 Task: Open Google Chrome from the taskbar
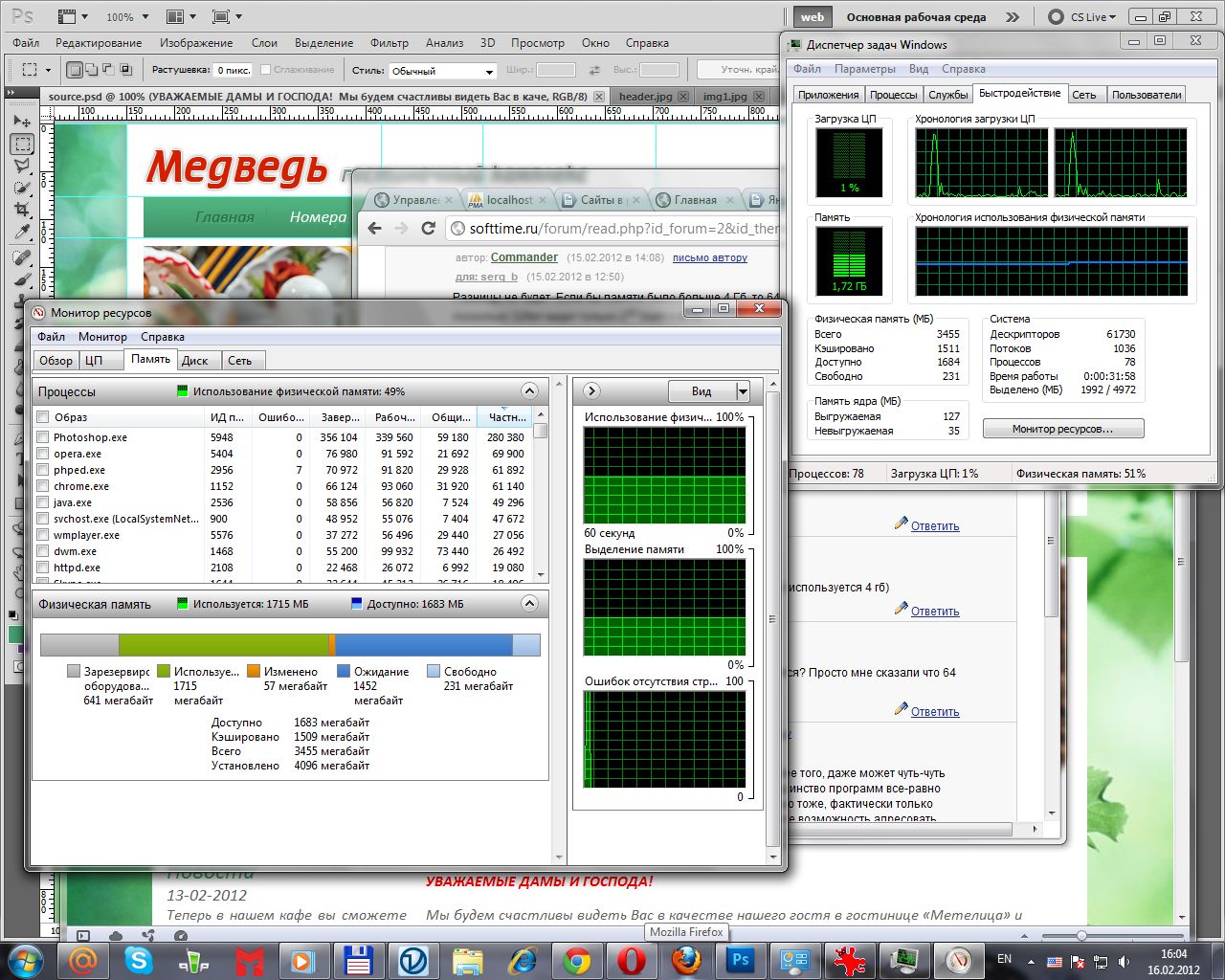tap(576, 960)
